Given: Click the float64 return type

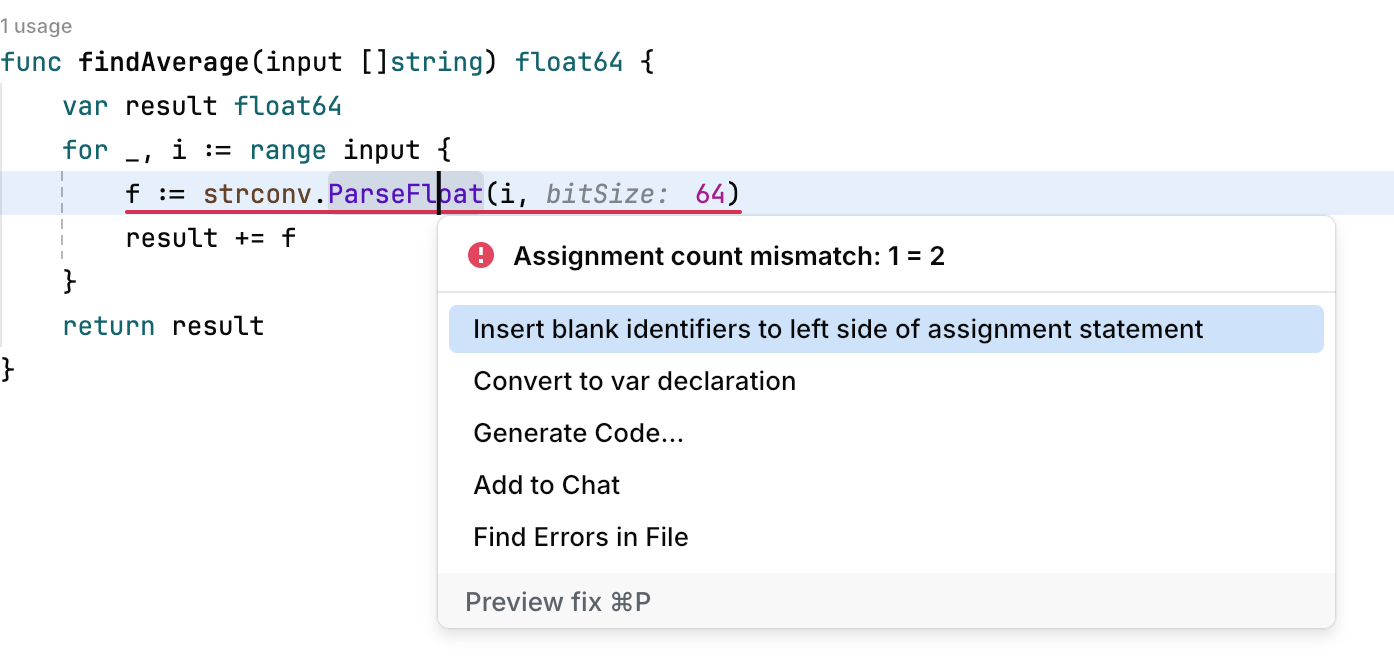Looking at the screenshot, I should point(568,61).
